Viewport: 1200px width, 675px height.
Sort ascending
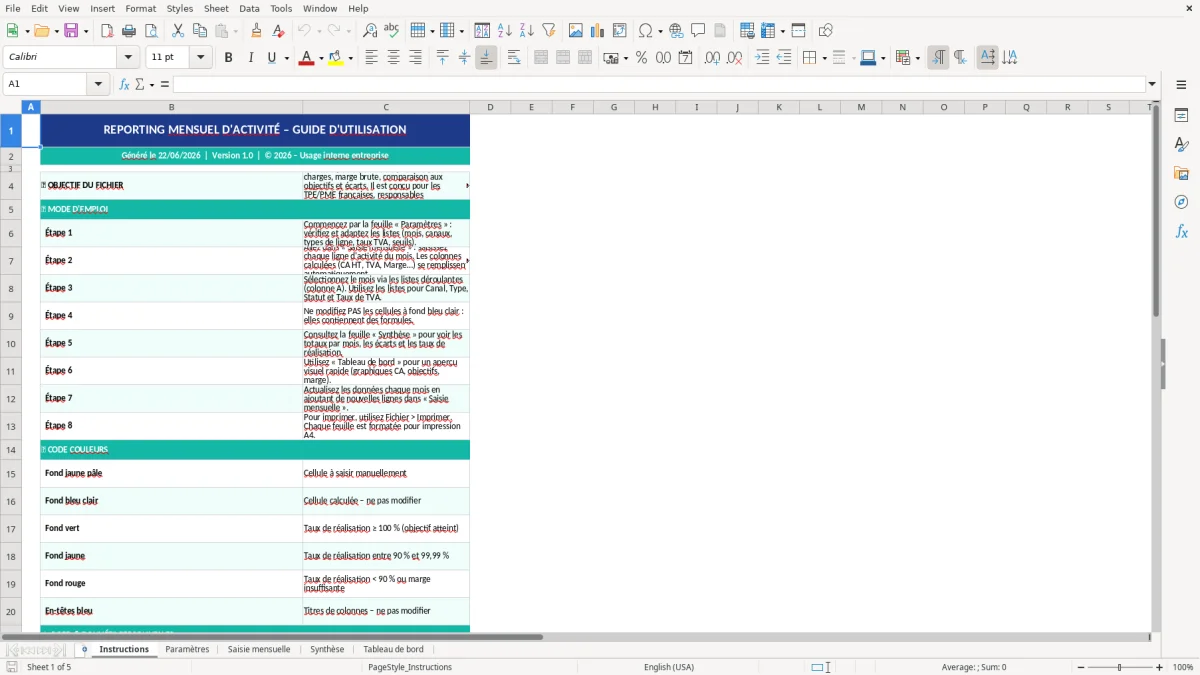[505, 31]
